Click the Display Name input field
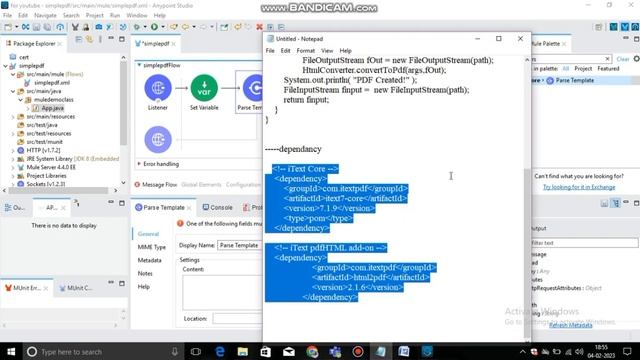640x360 pixels. tap(240, 245)
